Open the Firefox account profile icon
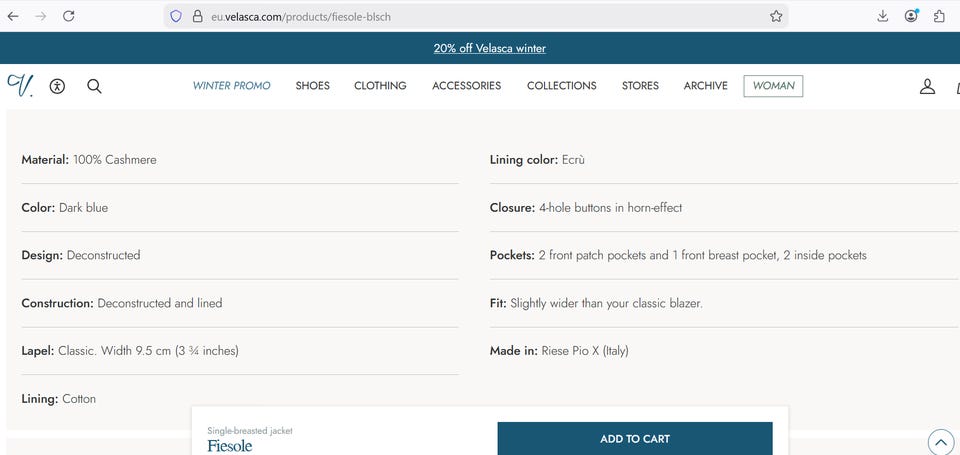This screenshot has height=455, width=960. 911,16
